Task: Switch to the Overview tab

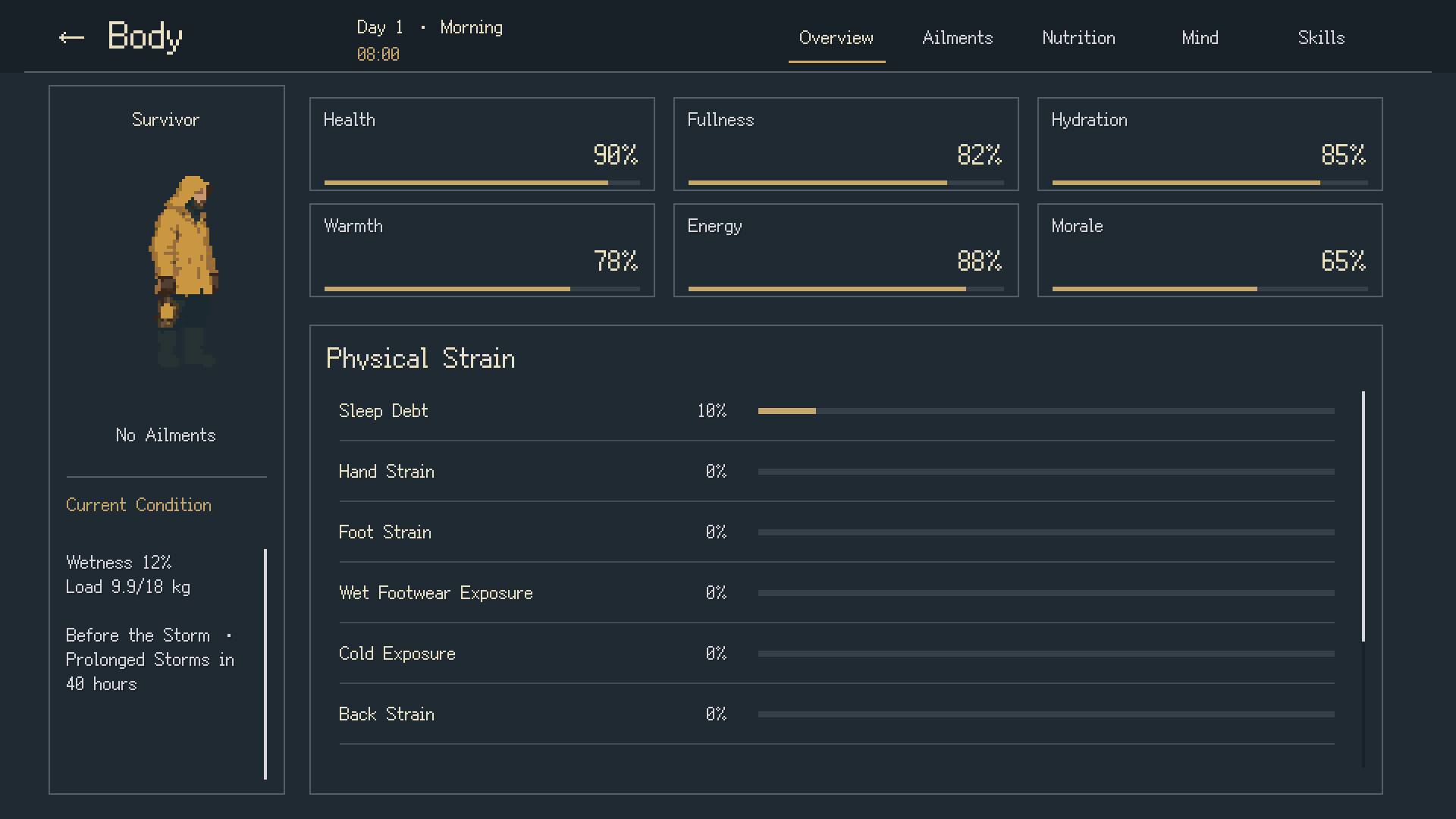Action: pyautogui.click(x=836, y=38)
